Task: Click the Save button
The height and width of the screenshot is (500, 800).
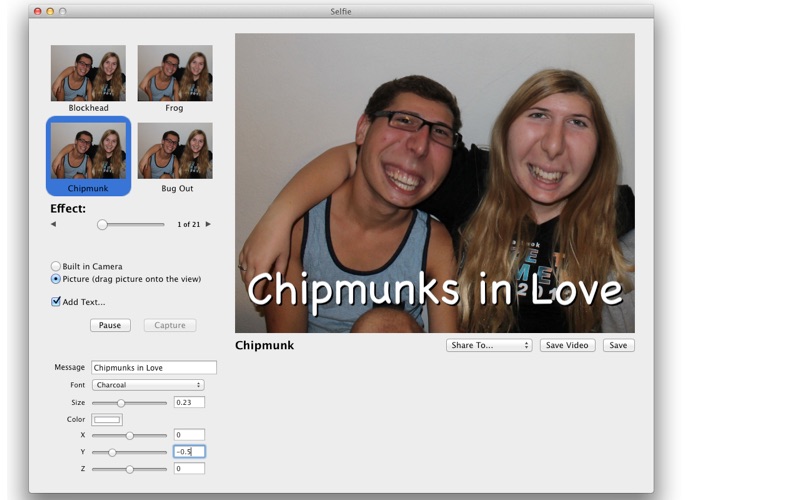Action: (x=618, y=345)
